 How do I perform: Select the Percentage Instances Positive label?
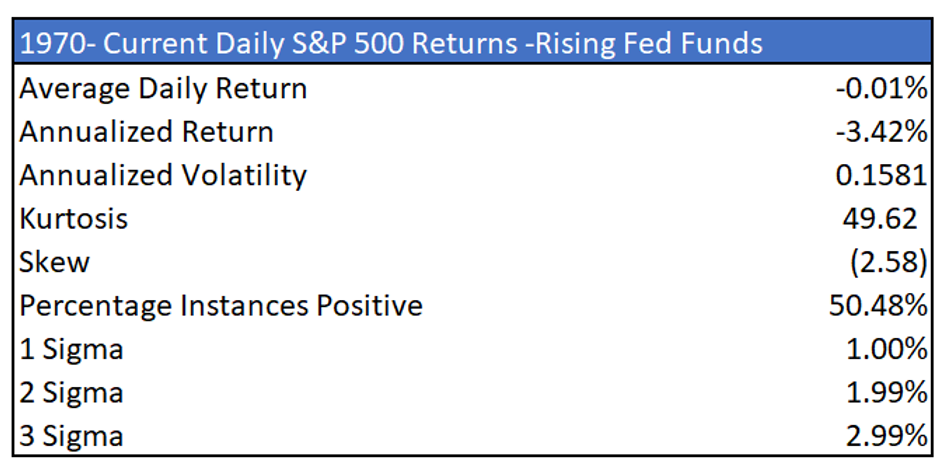pos(221,306)
